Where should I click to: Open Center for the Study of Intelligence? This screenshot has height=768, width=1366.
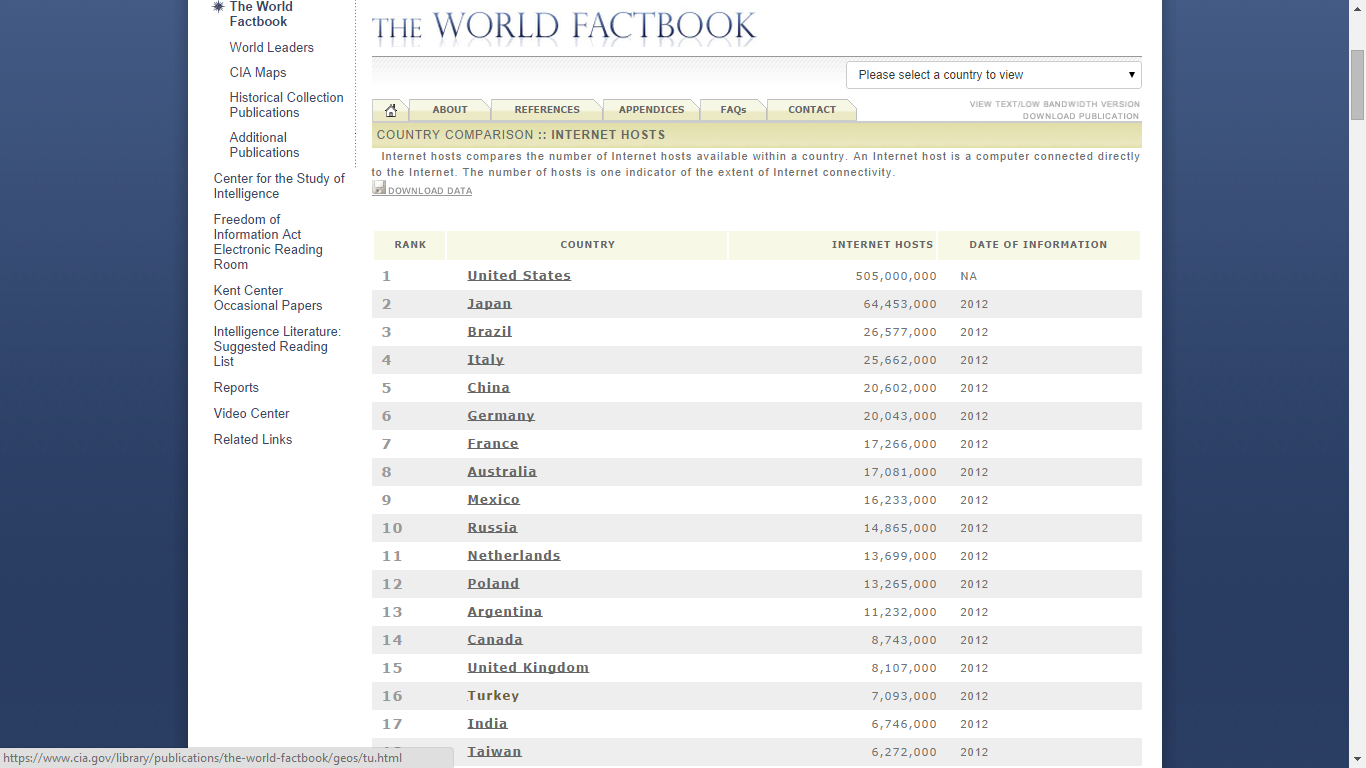pyautogui.click(x=279, y=186)
